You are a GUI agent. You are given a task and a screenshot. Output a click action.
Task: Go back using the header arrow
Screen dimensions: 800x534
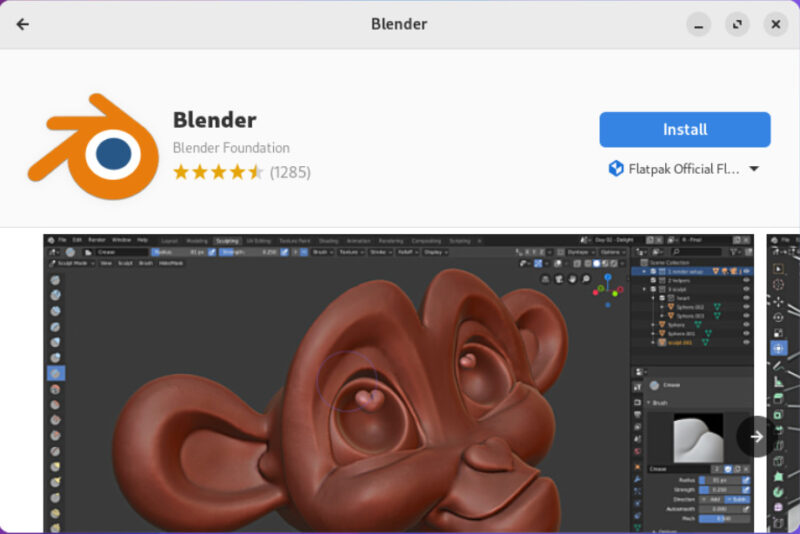[x=22, y=24]
